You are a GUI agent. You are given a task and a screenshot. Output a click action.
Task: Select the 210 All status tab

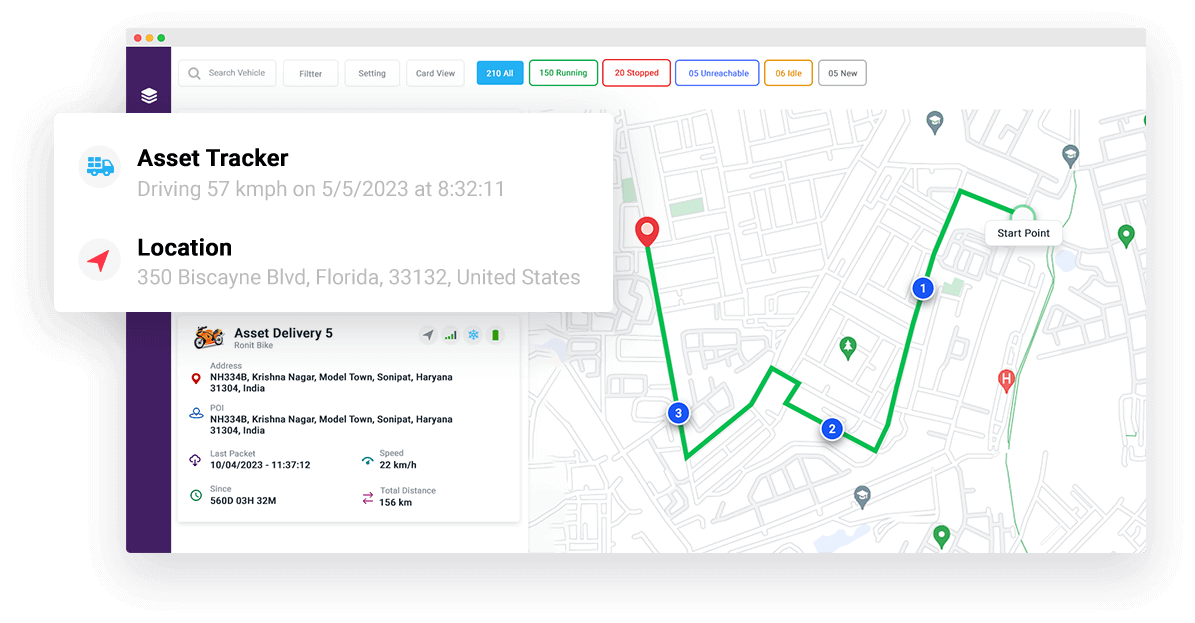coord(500,73)
